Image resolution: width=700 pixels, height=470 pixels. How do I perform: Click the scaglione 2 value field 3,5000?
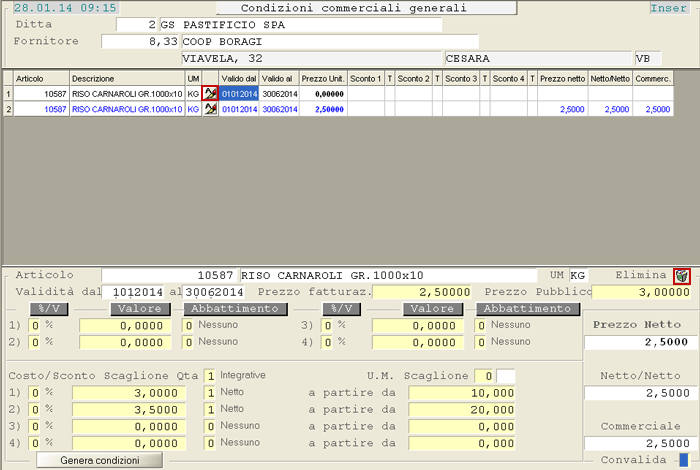pos(129,410)
